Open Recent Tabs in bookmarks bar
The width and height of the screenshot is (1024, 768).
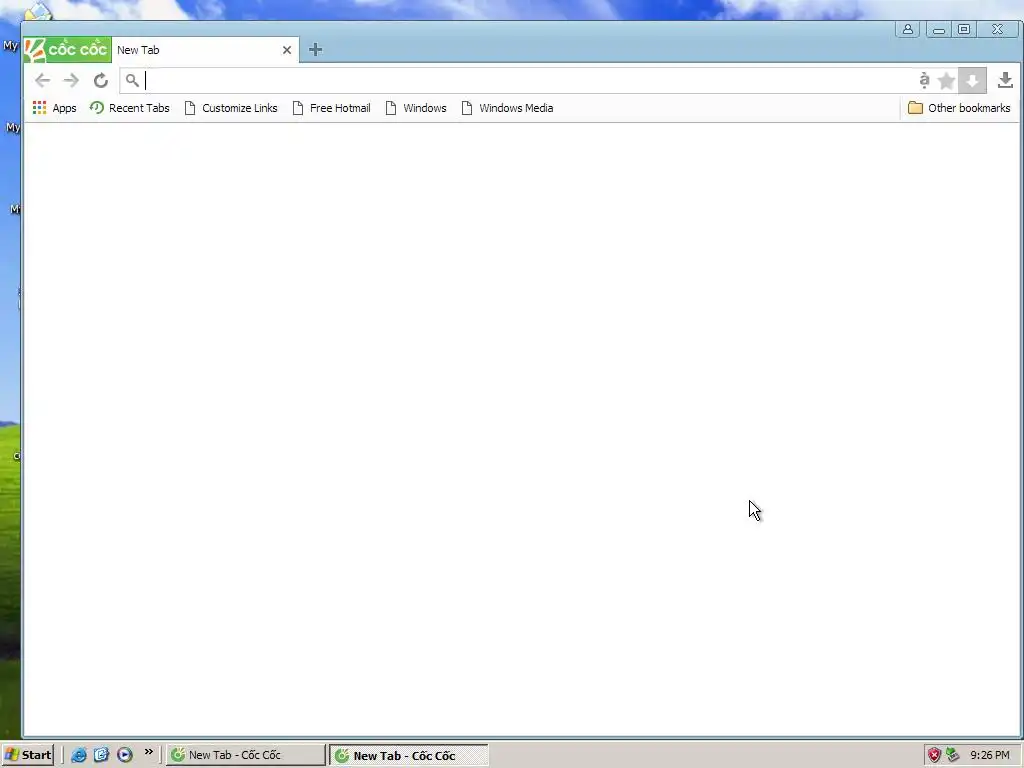pyautogui.click(x=129, y=108)
